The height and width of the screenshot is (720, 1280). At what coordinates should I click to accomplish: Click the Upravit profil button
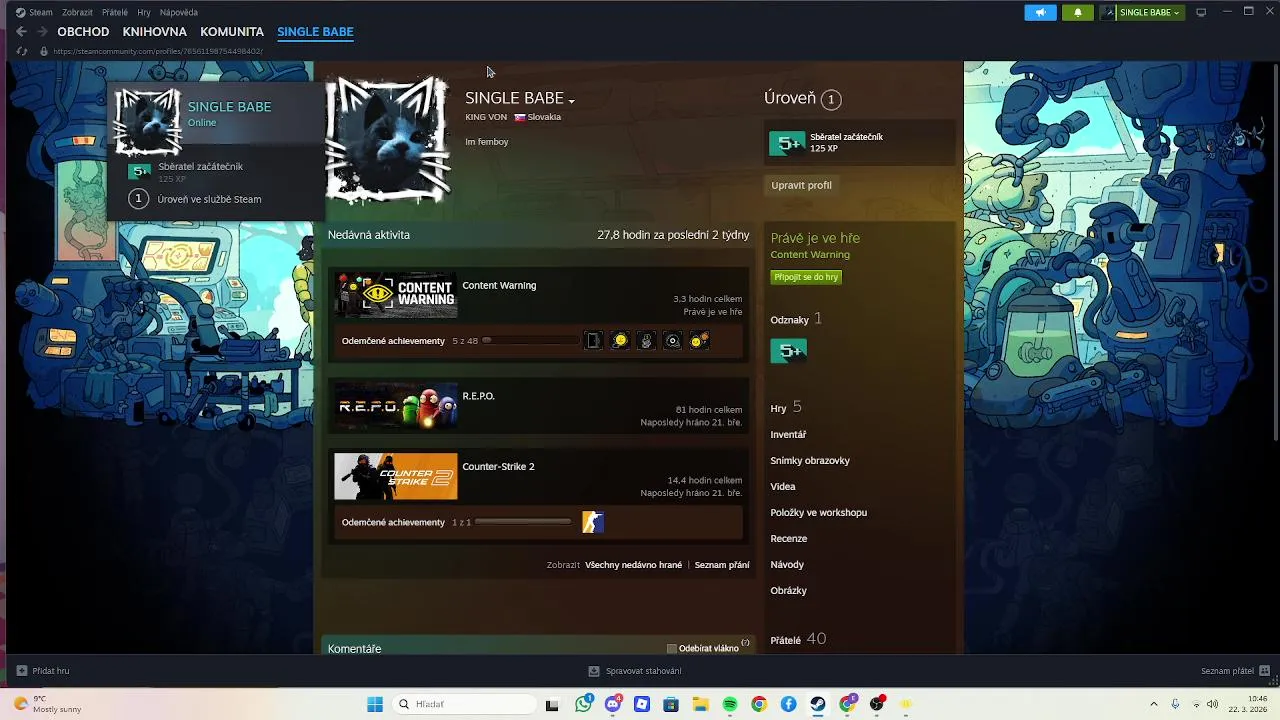pos(802,185)
